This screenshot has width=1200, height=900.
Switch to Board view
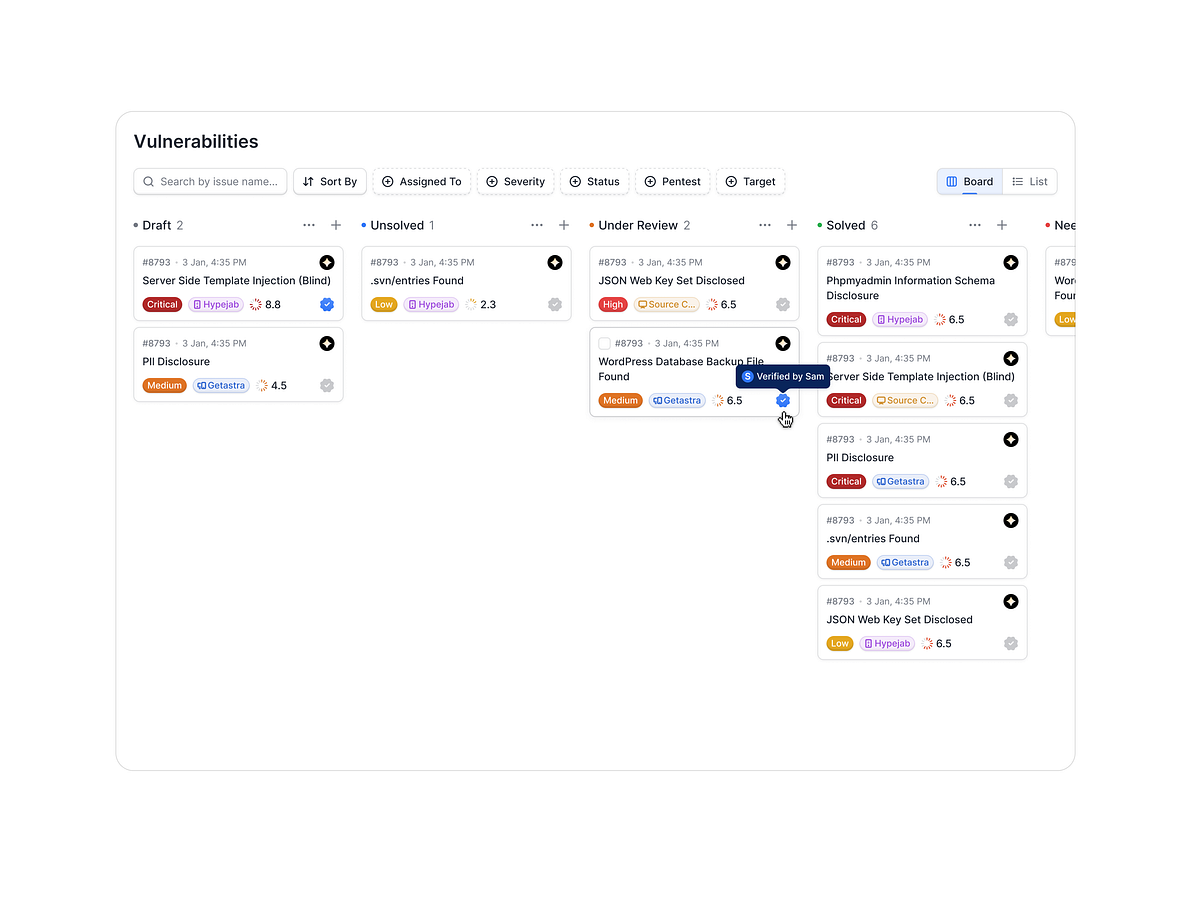(969, 181)
